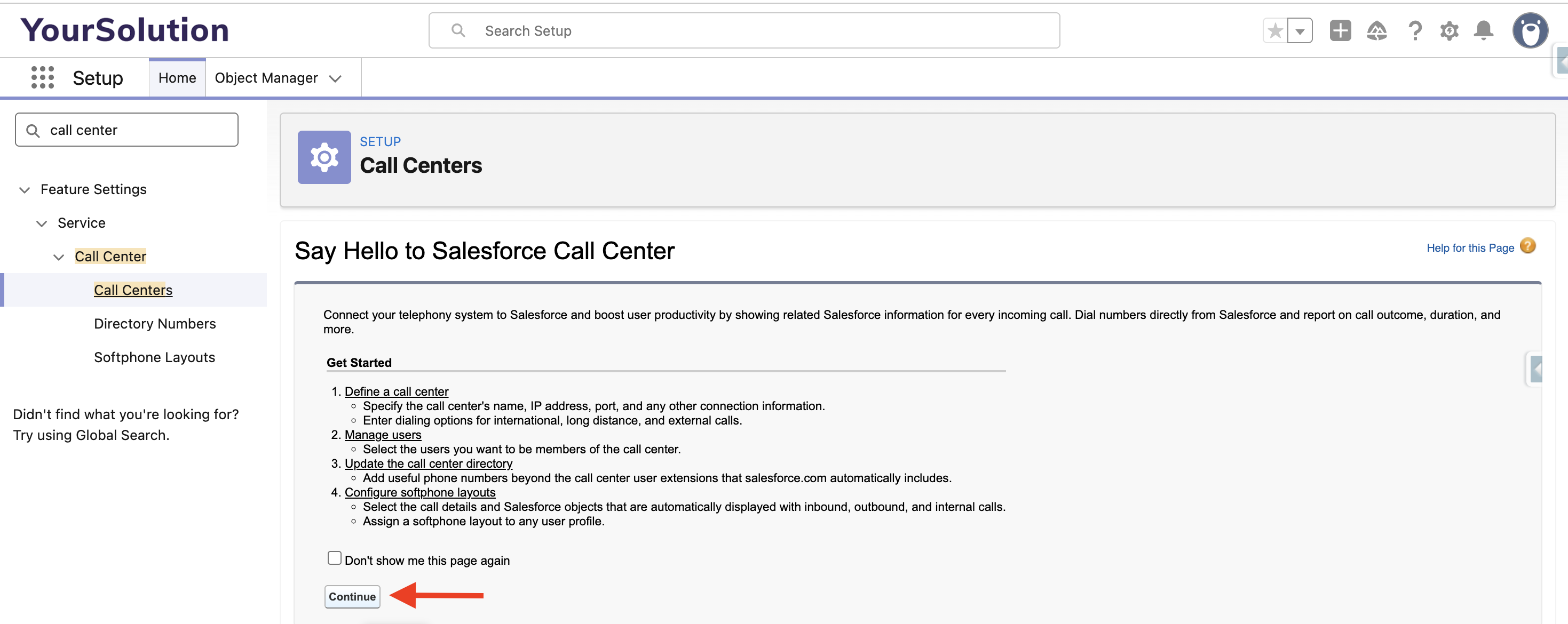Image resolution: width=1568 pixels, height=624 pixels.
Task: Open the Setup gear menu icon
Action: pyautogui.click(x=1448, y=30)
